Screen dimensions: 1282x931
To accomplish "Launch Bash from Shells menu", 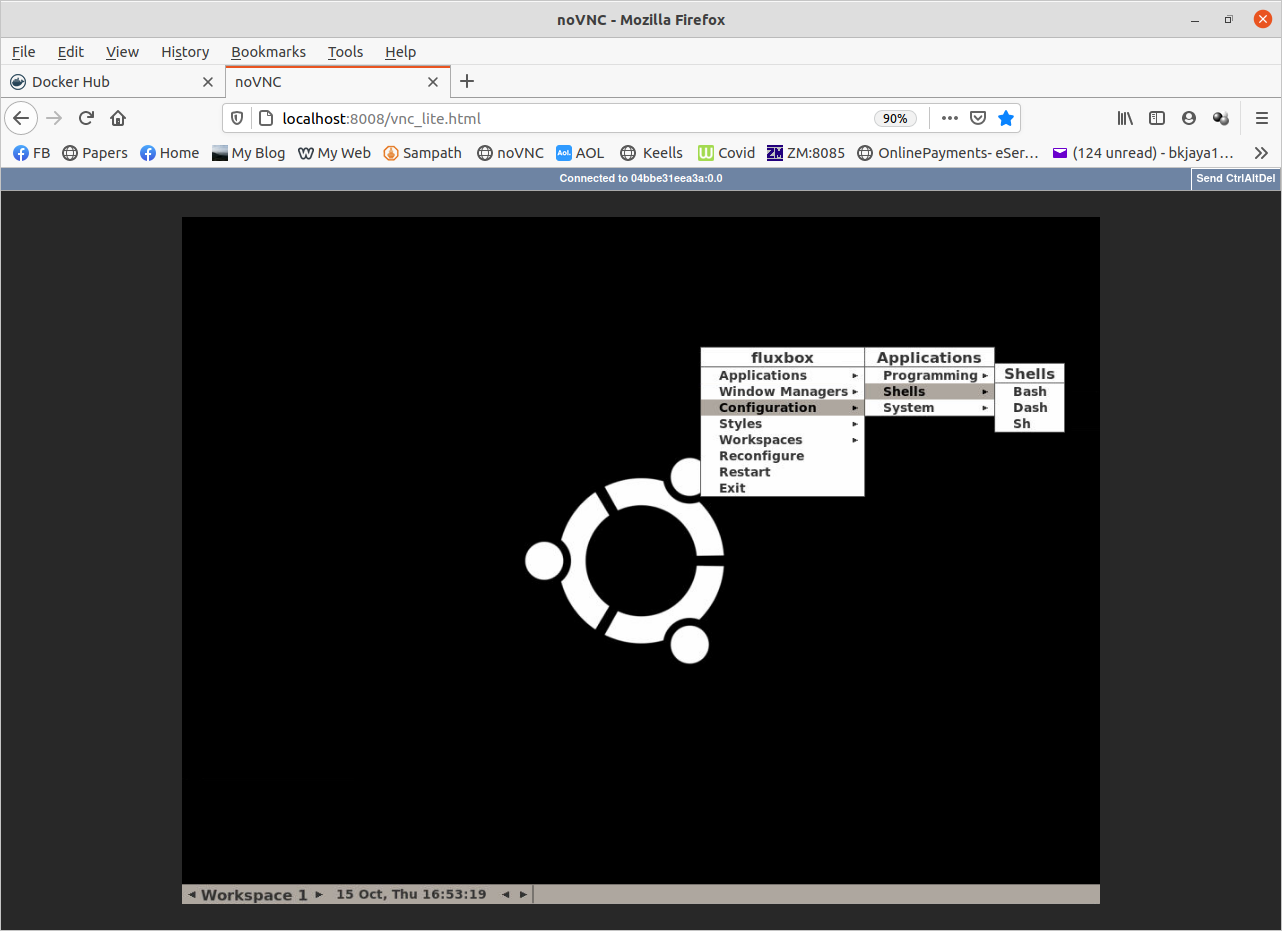I will point(1029,392).
